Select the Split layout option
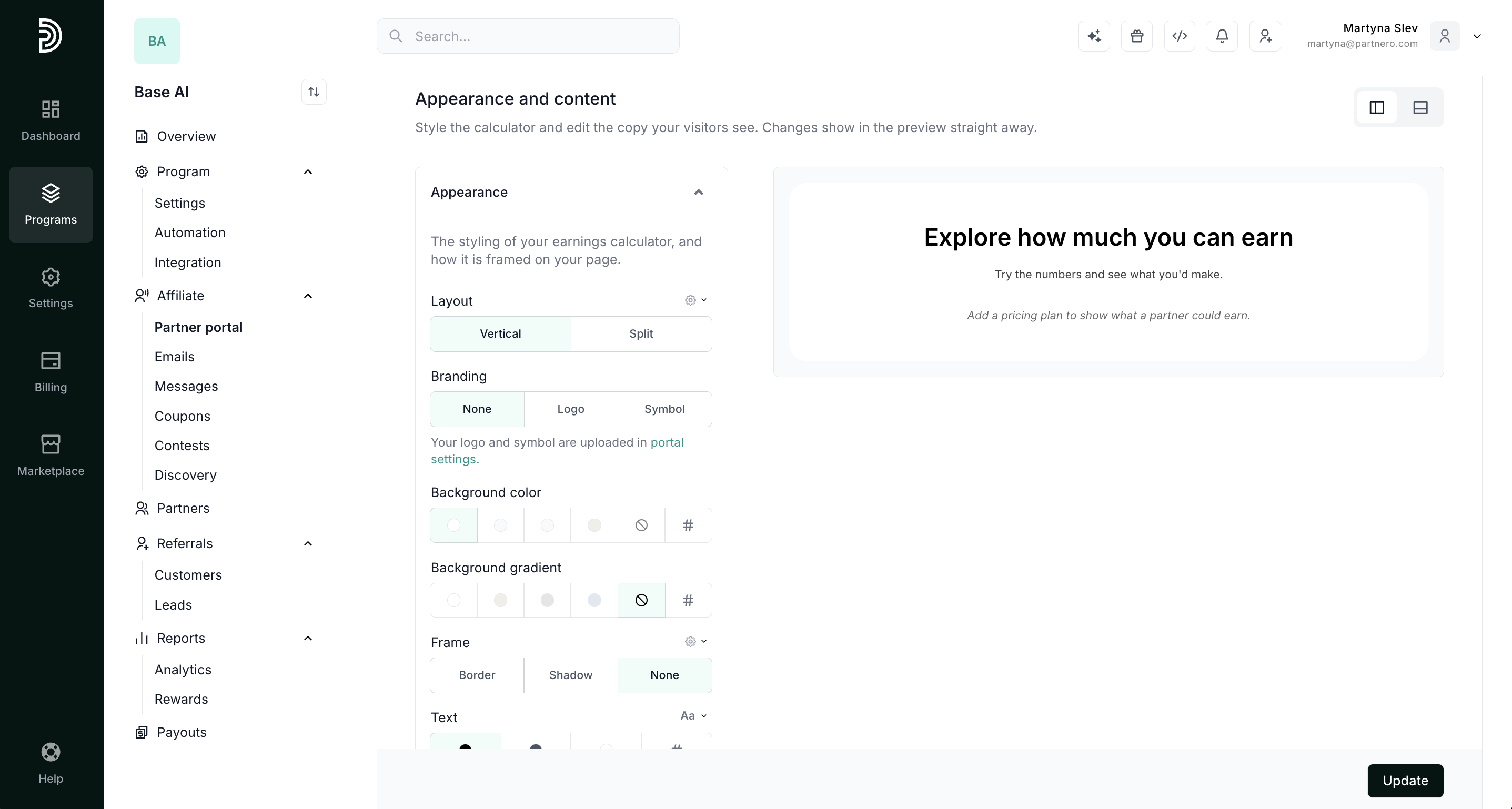The height and width of the screenshot is (809, 1512). pyautogui.click(x=641, y=334)
